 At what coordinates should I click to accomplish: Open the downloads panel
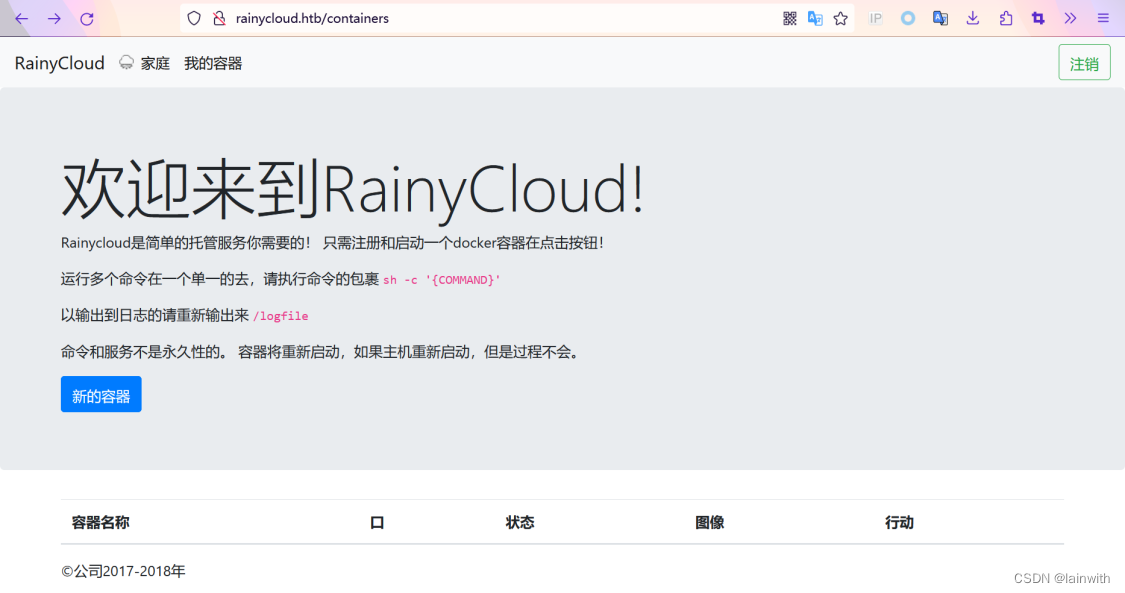tap(973, 19)
